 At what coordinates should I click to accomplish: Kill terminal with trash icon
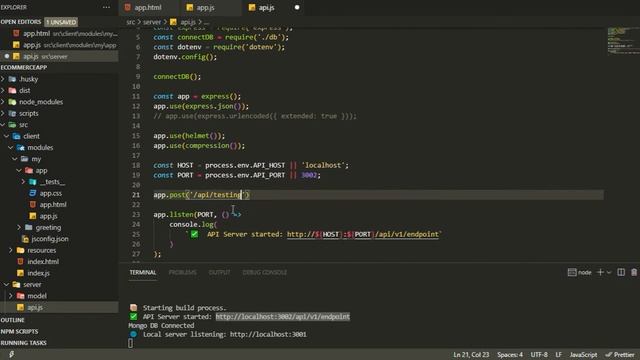pyautogui.click(x=634, y=272)
